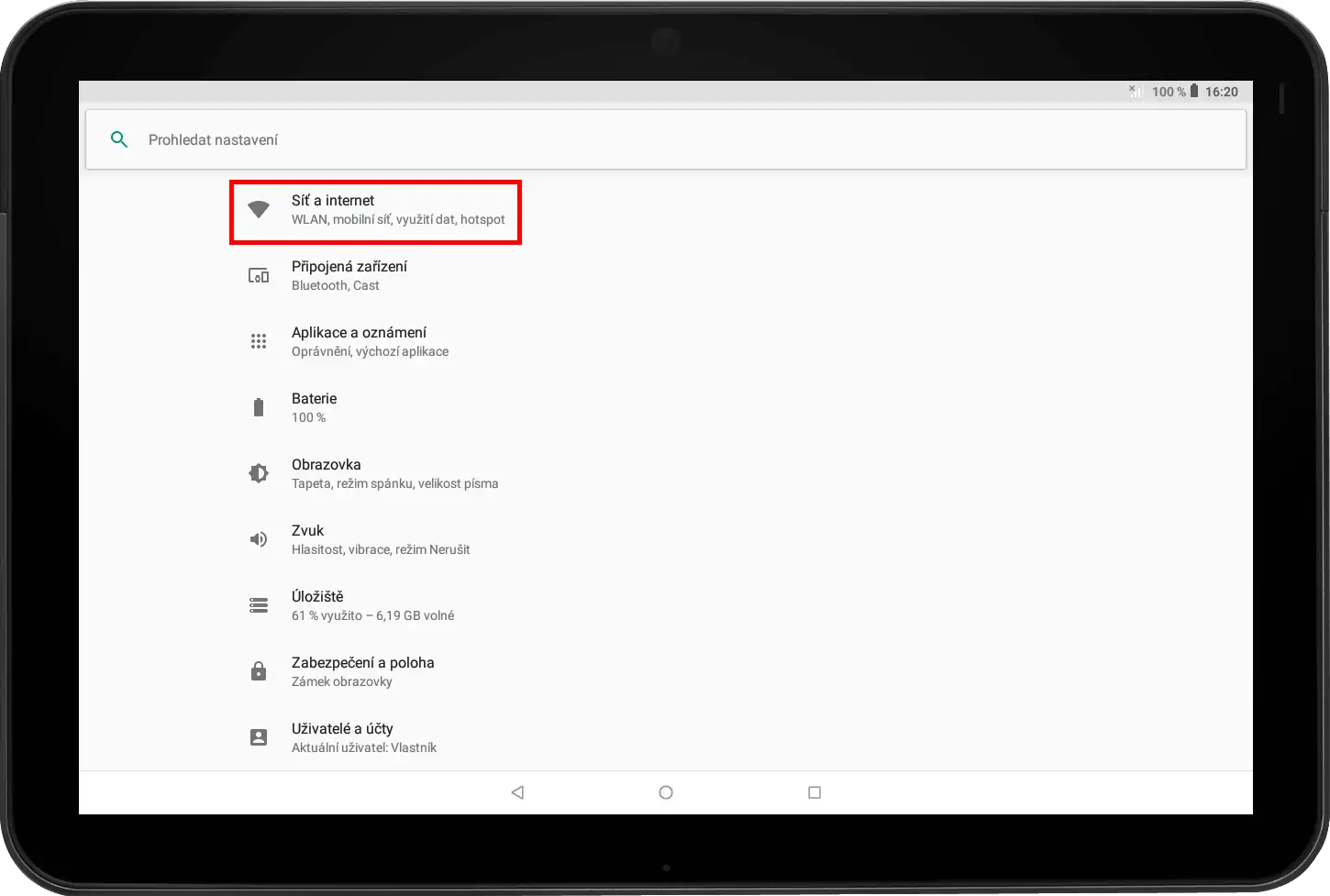Tap the Wi-Fi icon beside Síť a internet
Viewport: 1330px width, 896px height.
tap(259, 210)
